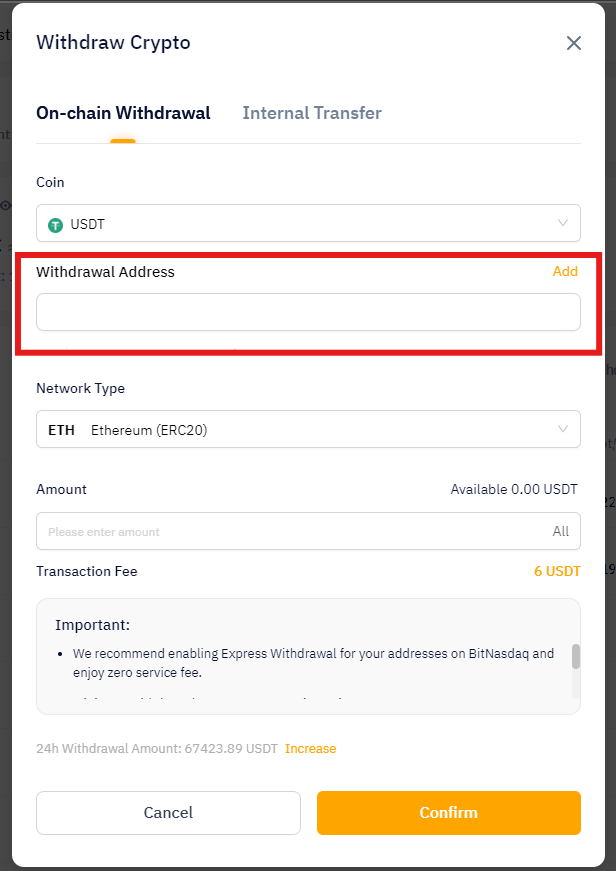Click the Add address link
Image resolution: width=616 pixels, height=871 pixels.
click(565, 271)
